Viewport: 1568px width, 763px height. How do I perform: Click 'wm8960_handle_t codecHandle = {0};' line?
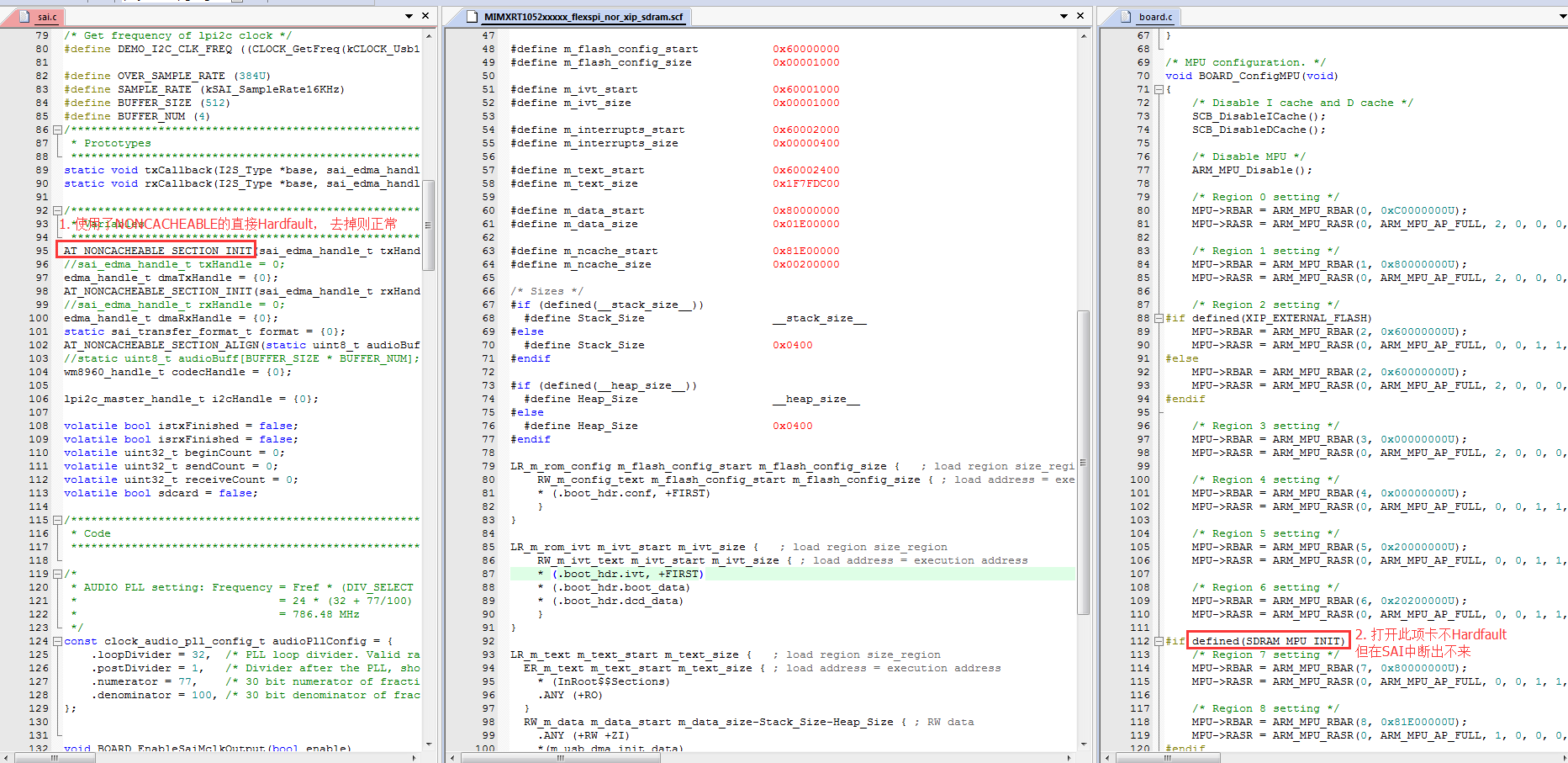point(177,372)
